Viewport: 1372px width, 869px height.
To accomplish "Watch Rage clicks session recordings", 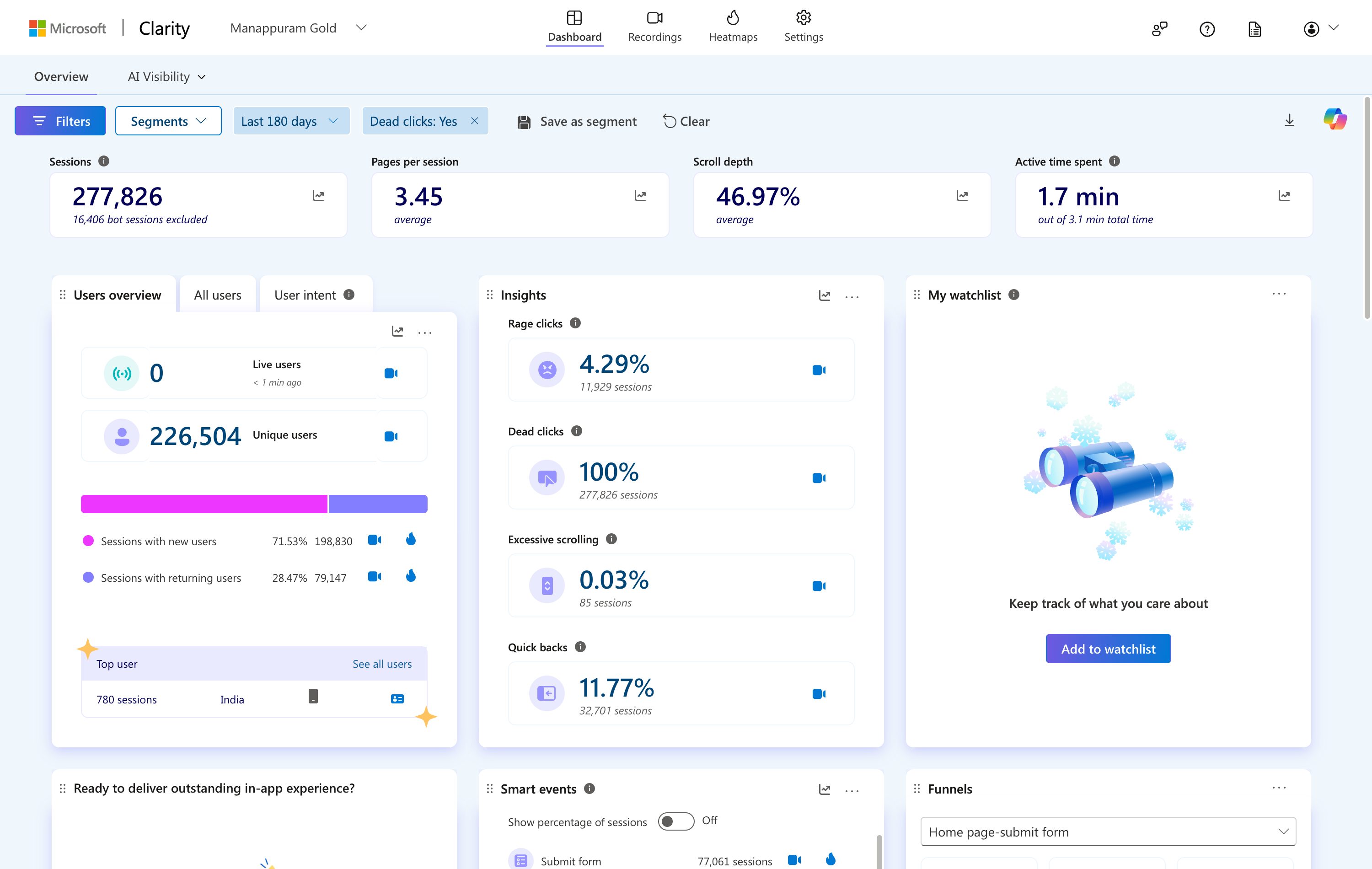I will point(819,370).
